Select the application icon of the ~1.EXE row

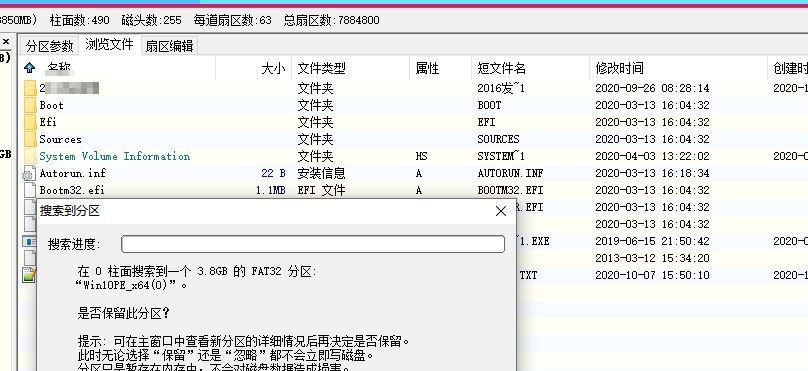pyautogui.click(x=29, y=241)
